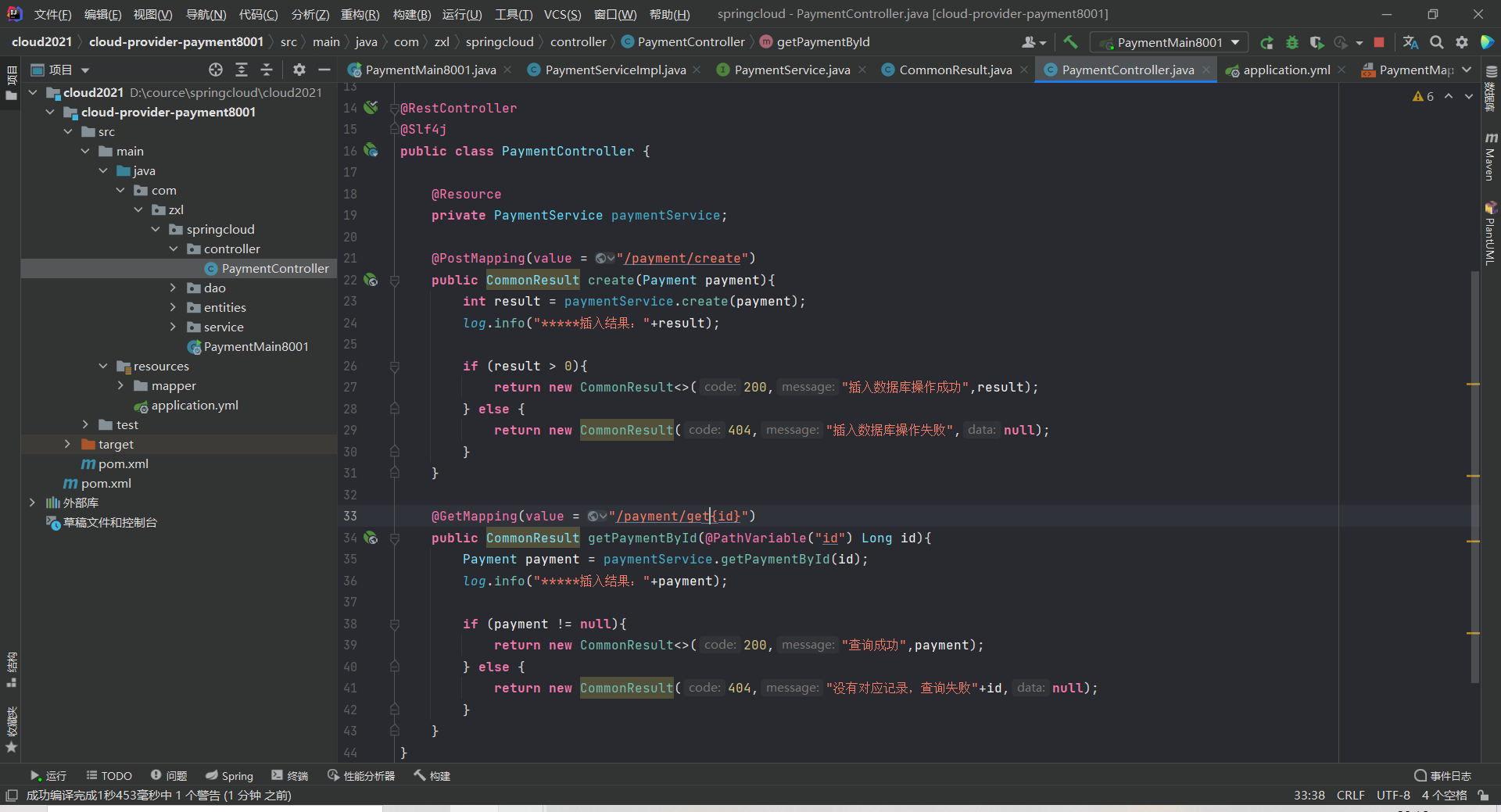Click the endpoint gutter icon line 34

371,538
